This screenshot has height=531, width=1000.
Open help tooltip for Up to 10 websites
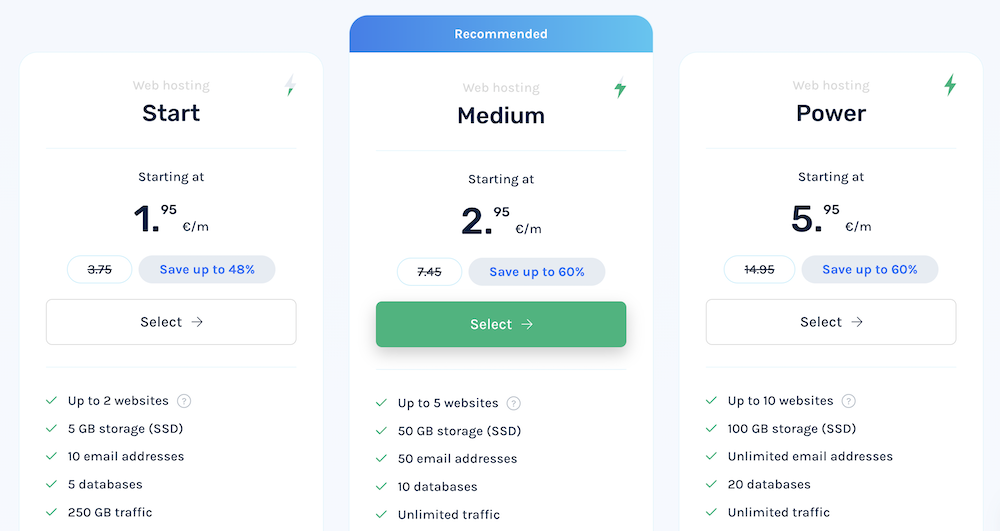(x=848, y=401)
